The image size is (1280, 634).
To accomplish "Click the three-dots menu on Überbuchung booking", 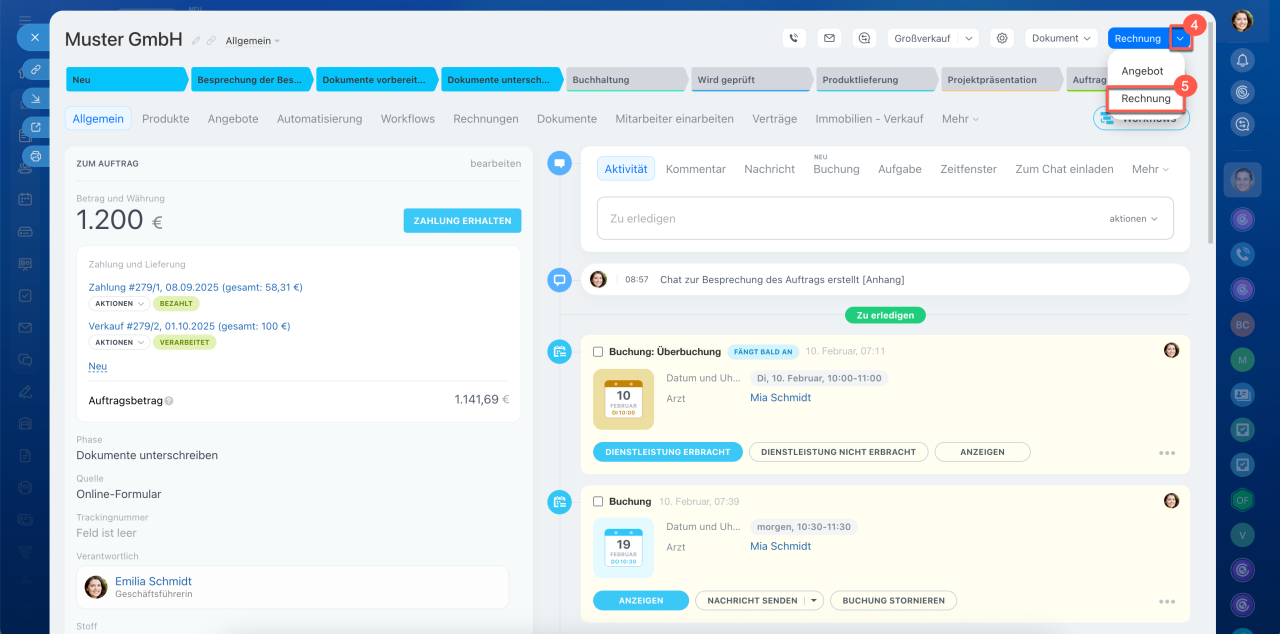I will click(x=1166, y=453).
